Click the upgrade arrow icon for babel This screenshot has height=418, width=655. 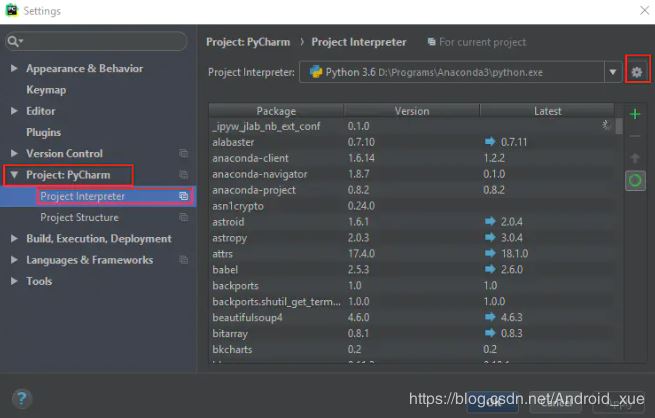click(x=490, y=269)
